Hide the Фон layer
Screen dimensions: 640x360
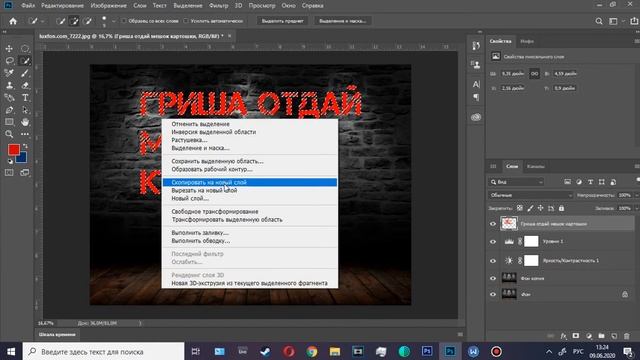click(493, 294)
